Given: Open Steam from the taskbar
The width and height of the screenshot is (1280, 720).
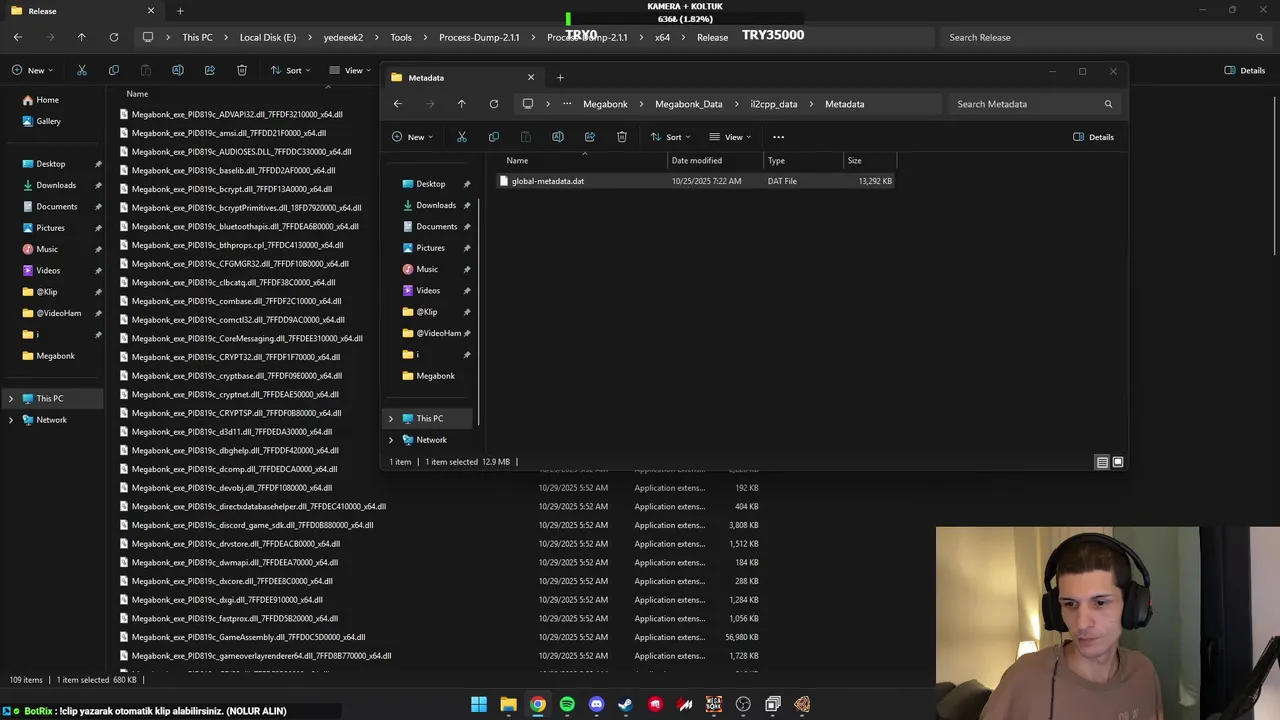Looking at the screenshot, I should (x=626, y=704).
